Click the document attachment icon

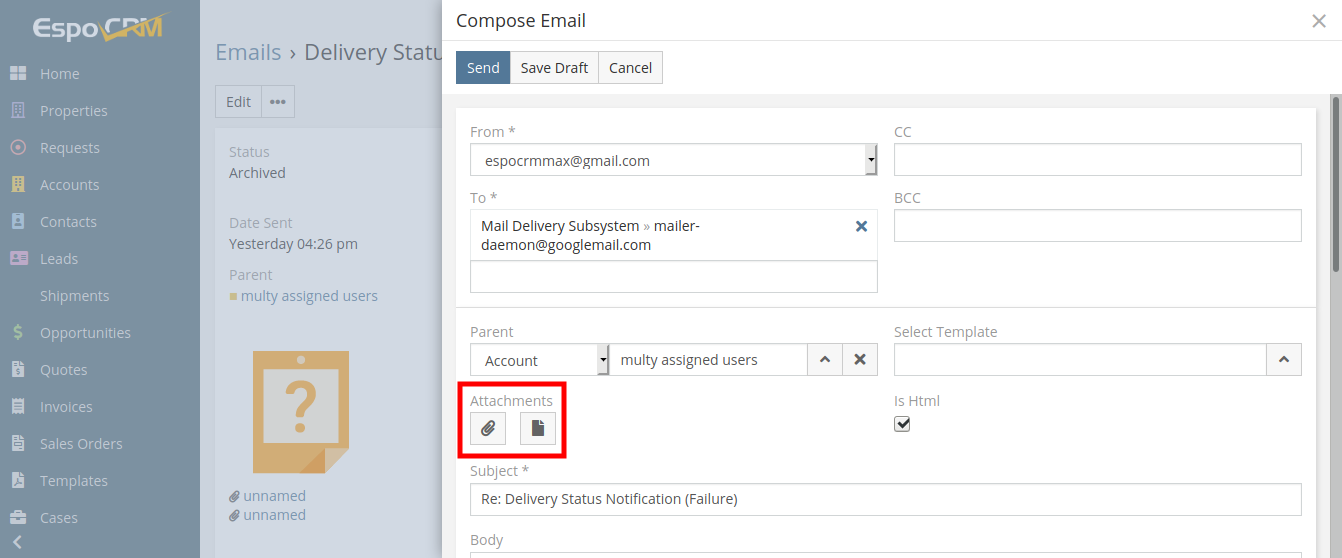[537, 429]
